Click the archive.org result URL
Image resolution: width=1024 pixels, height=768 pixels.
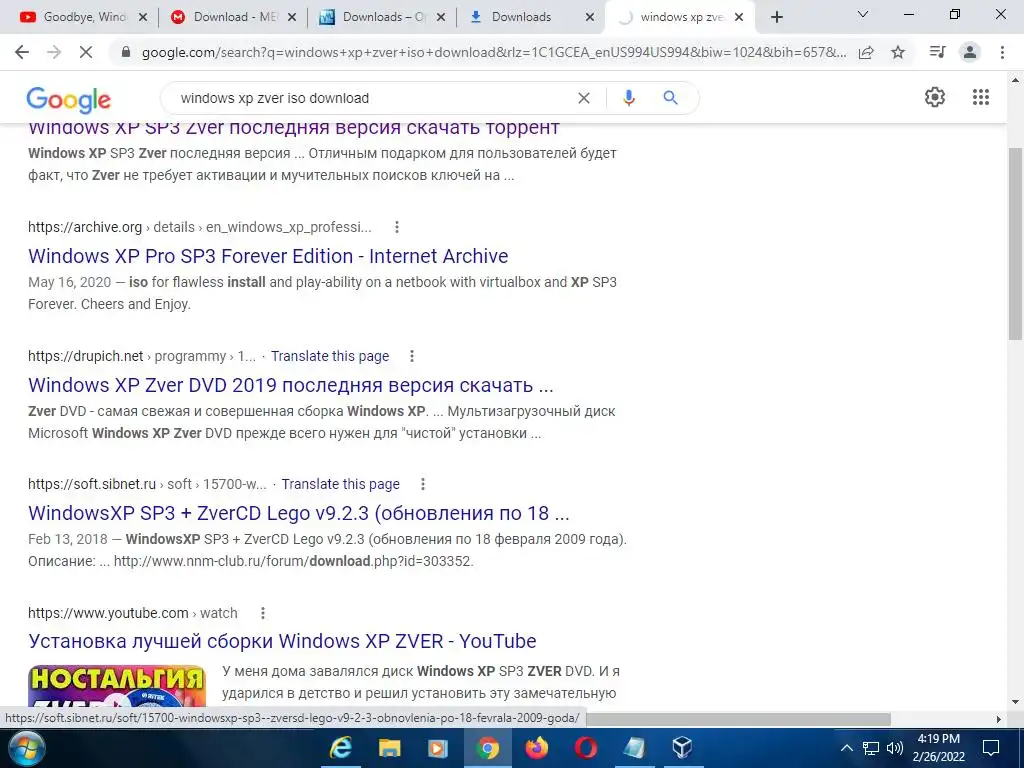pyautogui.click(x=199, y=227)
